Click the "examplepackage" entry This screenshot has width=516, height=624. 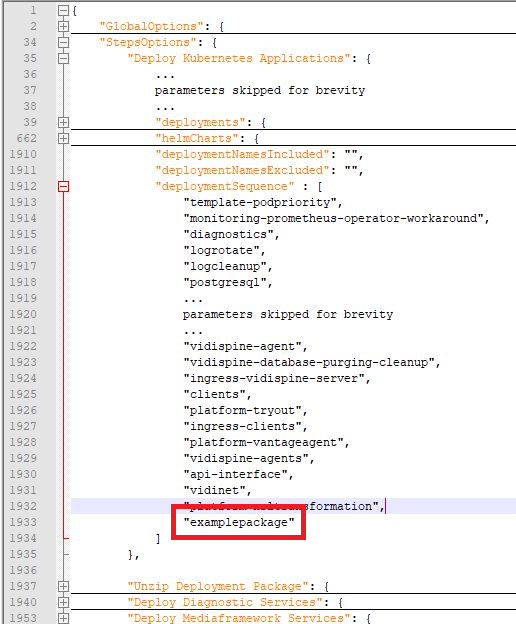coord(239,522)
